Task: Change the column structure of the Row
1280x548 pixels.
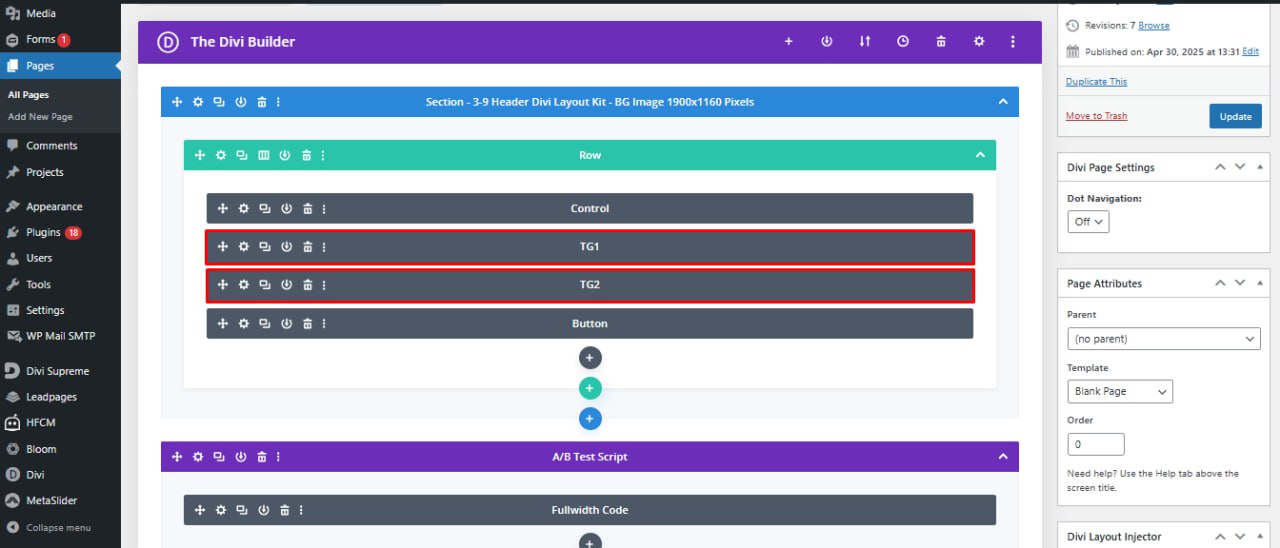Action: [x=264, y=155]
